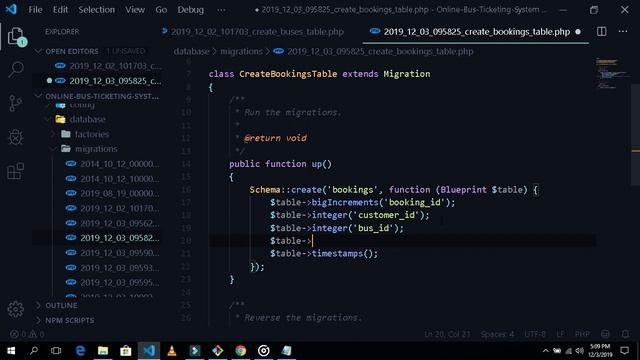
Task: Launch Google Chrome from taskbar
Action: coord(240,351)
